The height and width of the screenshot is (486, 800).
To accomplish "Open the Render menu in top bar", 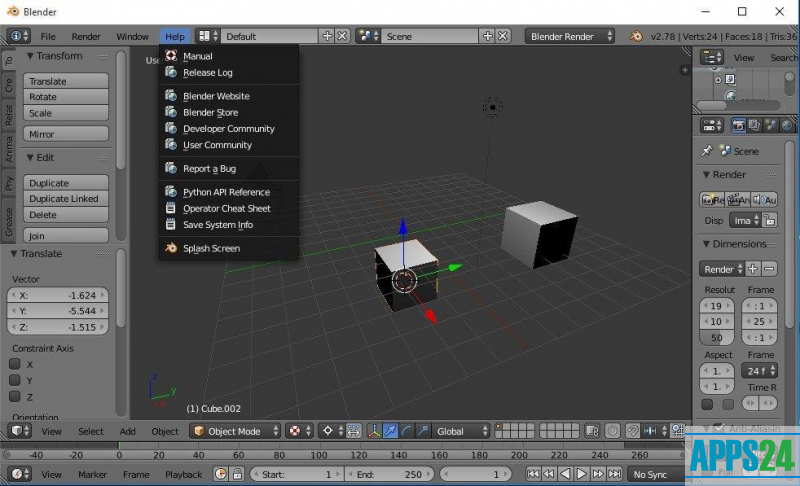I will (x=86, y=36).
